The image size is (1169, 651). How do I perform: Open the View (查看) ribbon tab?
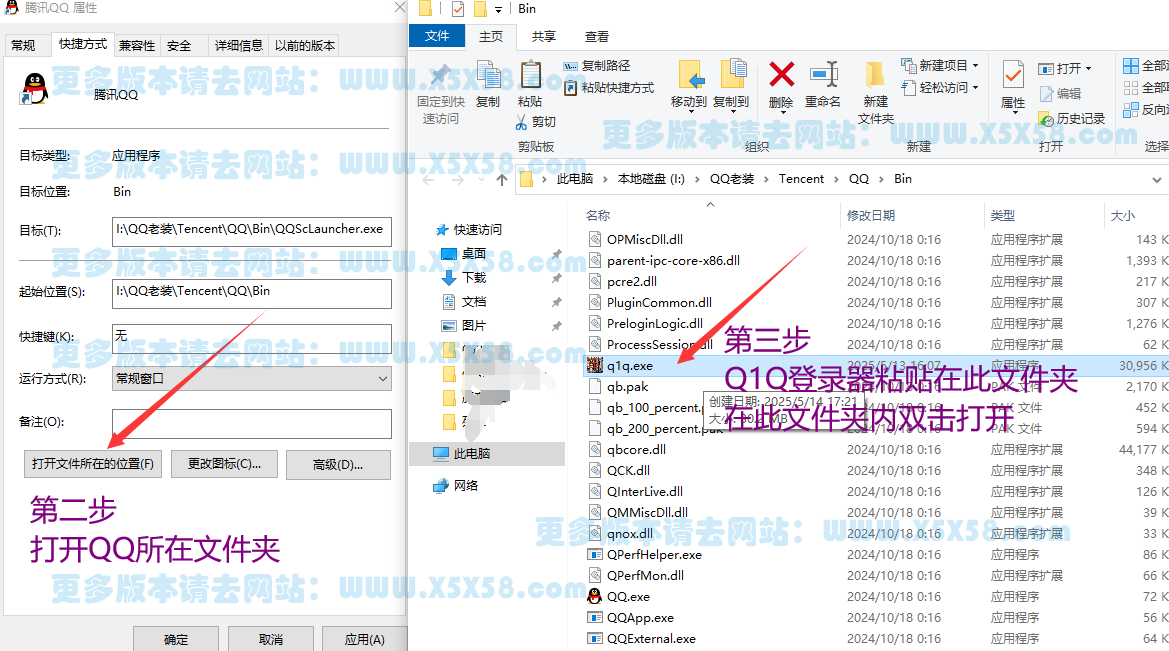[x=597, y=37]
